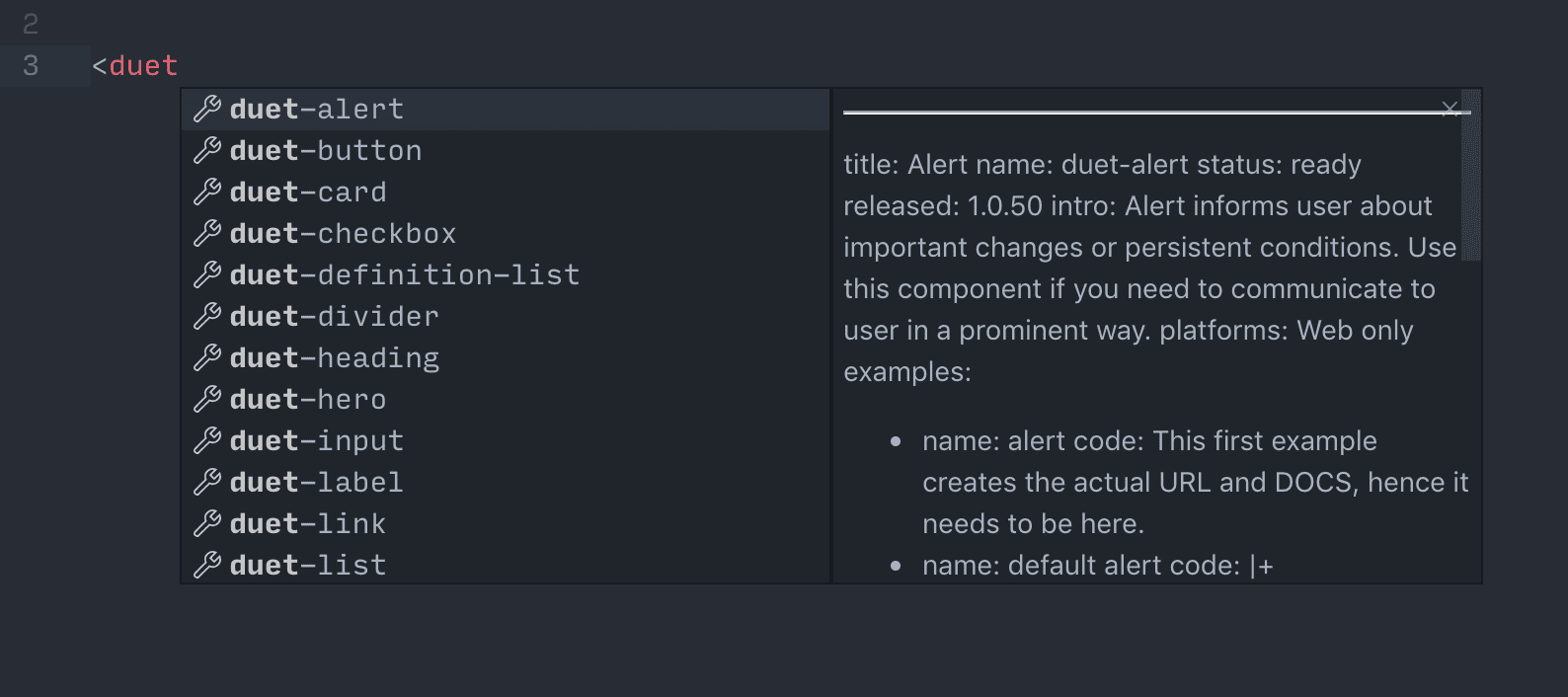Image resolution: width=1568 pixels, height=697 pixels.
Task: Click the wrench icon beside duet-heading
Action: pyautogui.click(x=206, y=357)
